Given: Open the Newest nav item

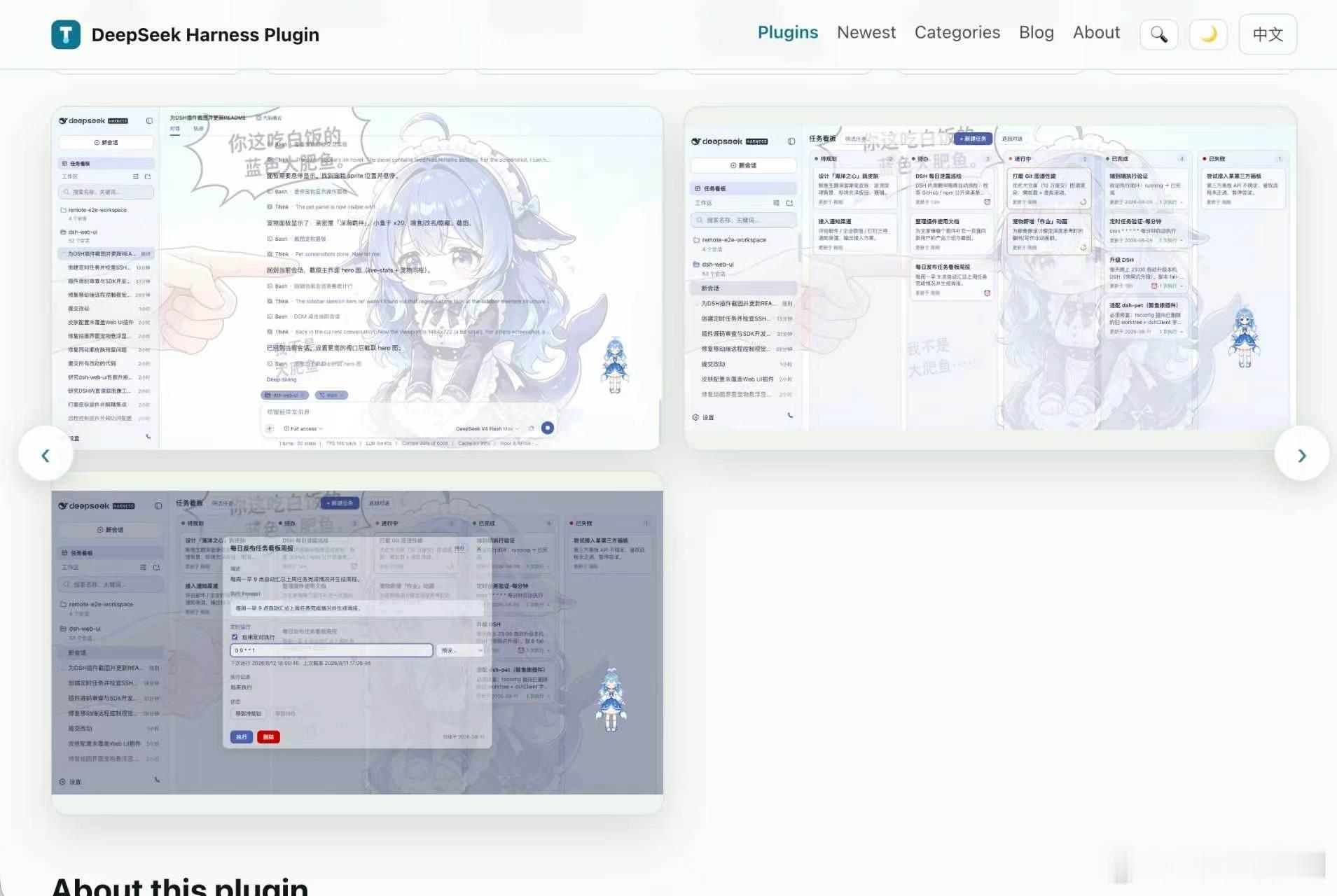Looking at the screenshot, I should coord(866,33).
